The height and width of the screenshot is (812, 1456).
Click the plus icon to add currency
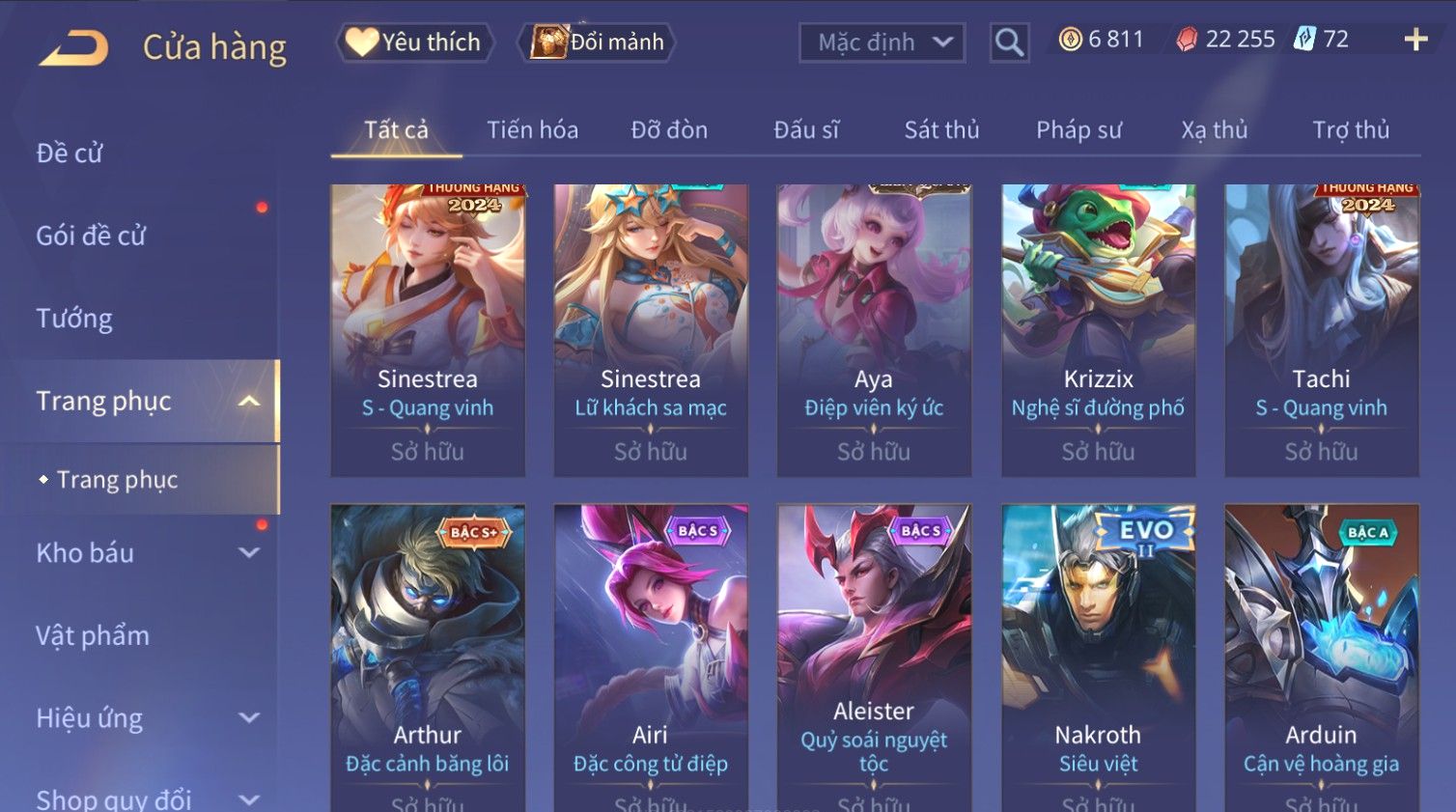pos(1415,40)
